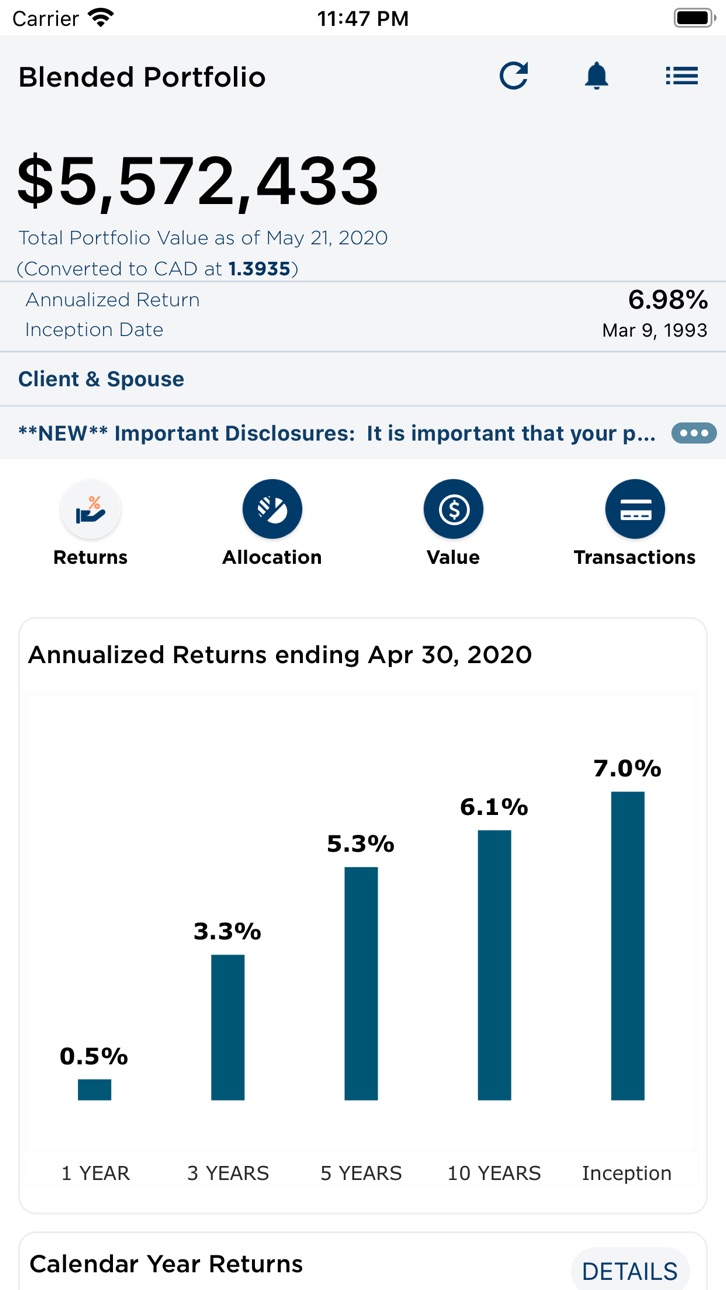726x1290 pixels.
Task: Select the Value dollar icon
Action: [453, 510]
